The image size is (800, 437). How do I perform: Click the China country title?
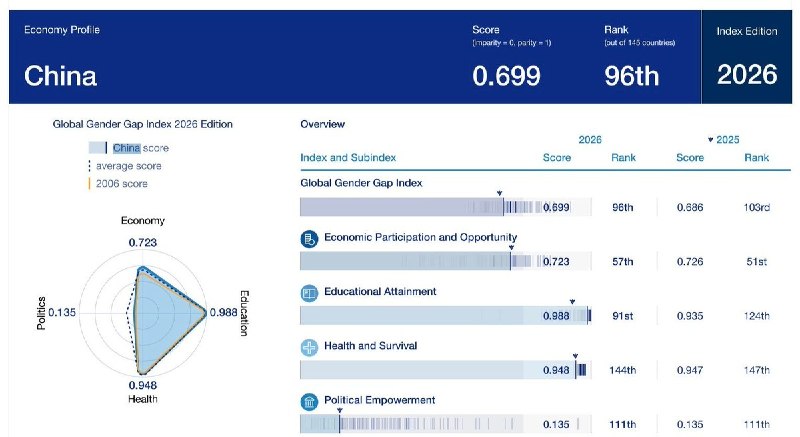click(x=60, y=76)
